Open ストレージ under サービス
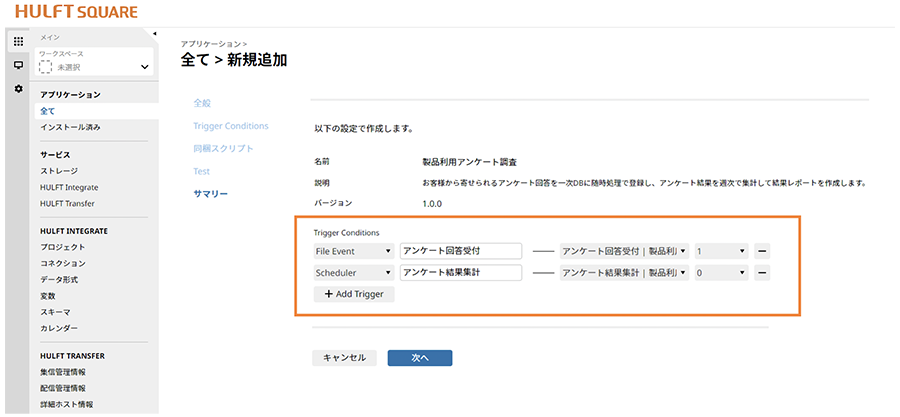This screenshot has width=900, height=417. coord(58,171)
